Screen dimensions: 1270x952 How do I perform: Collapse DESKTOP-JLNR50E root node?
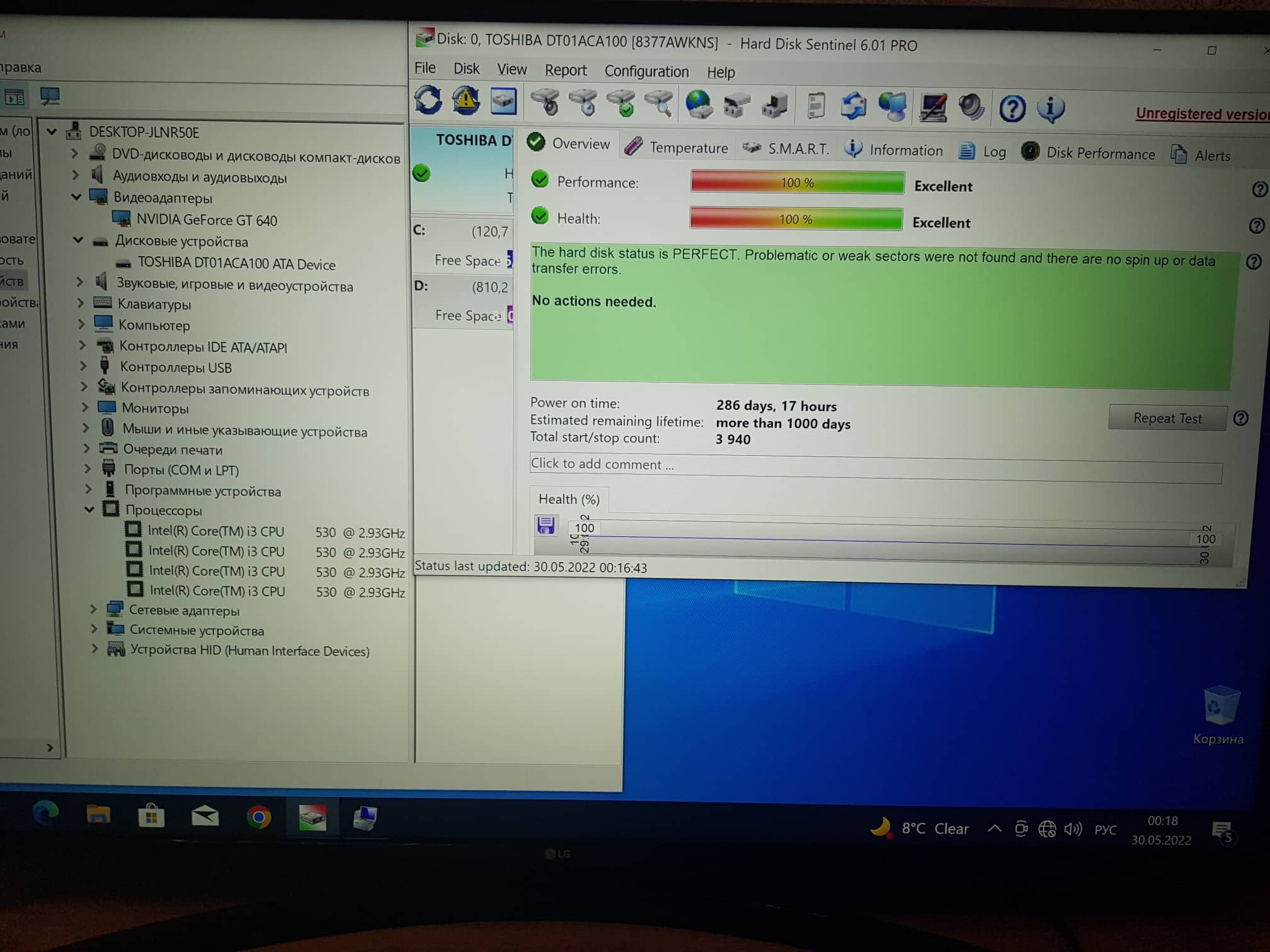[x=52, y=132]
